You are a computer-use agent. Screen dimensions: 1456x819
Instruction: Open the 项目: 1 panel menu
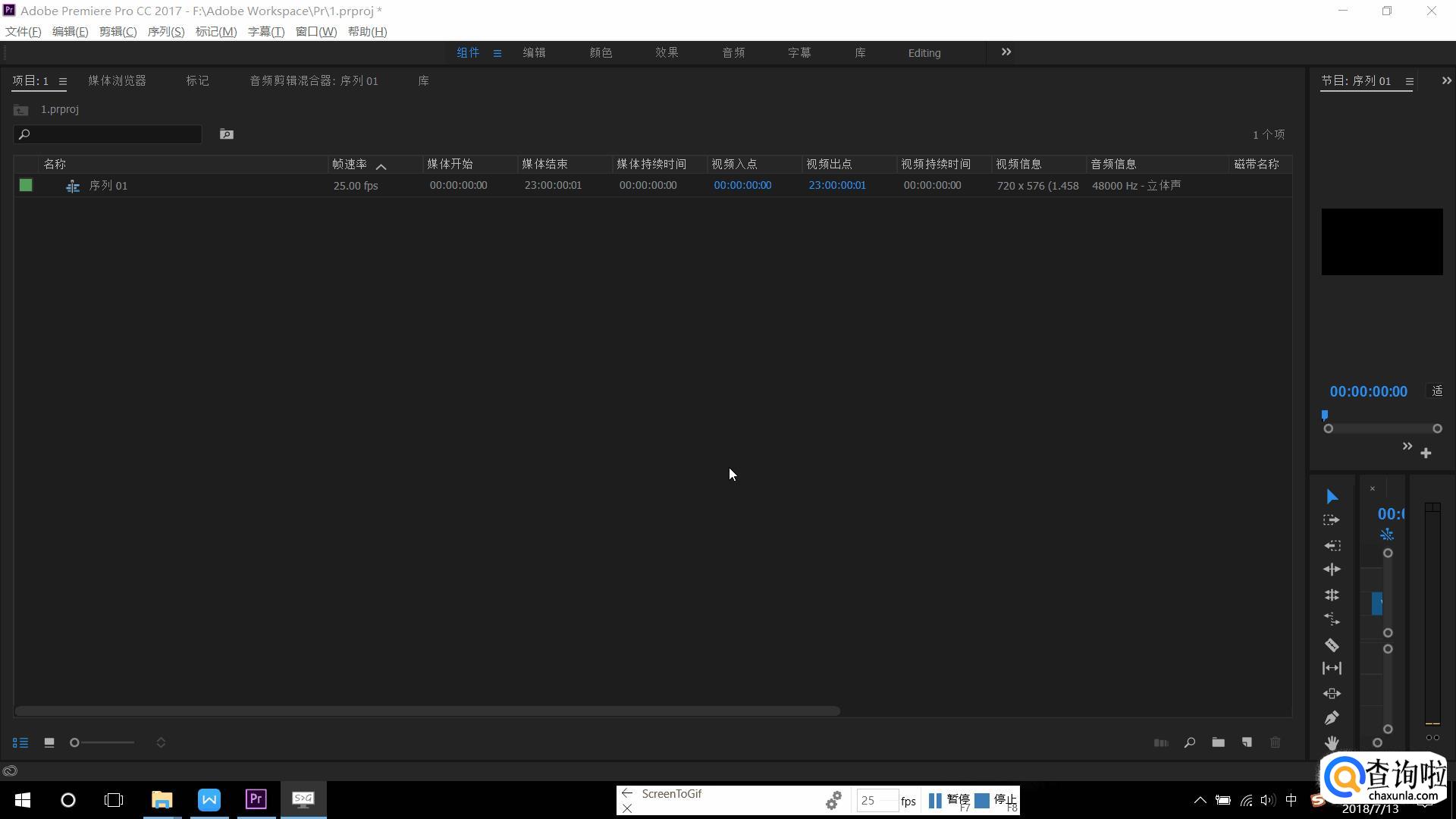(x=63, y=81)
